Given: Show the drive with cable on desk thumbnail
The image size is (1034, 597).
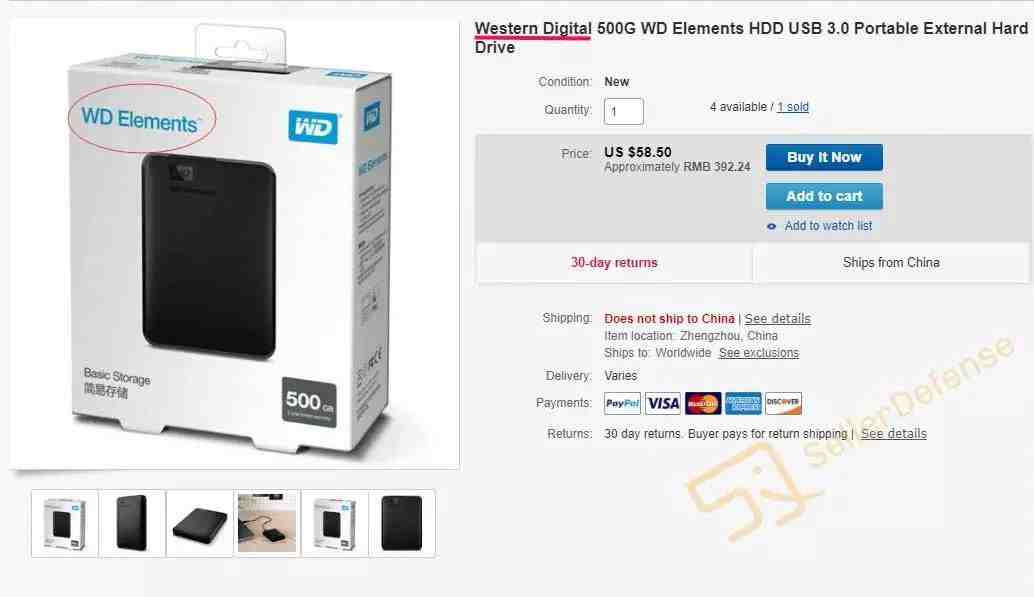Looking at the screenshot, I should [267, 523].
